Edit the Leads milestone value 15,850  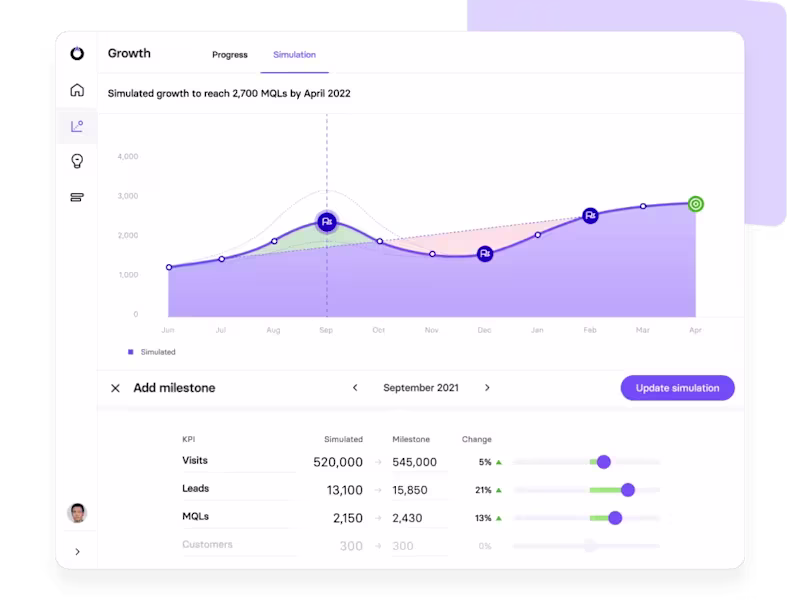pos(410,490)
